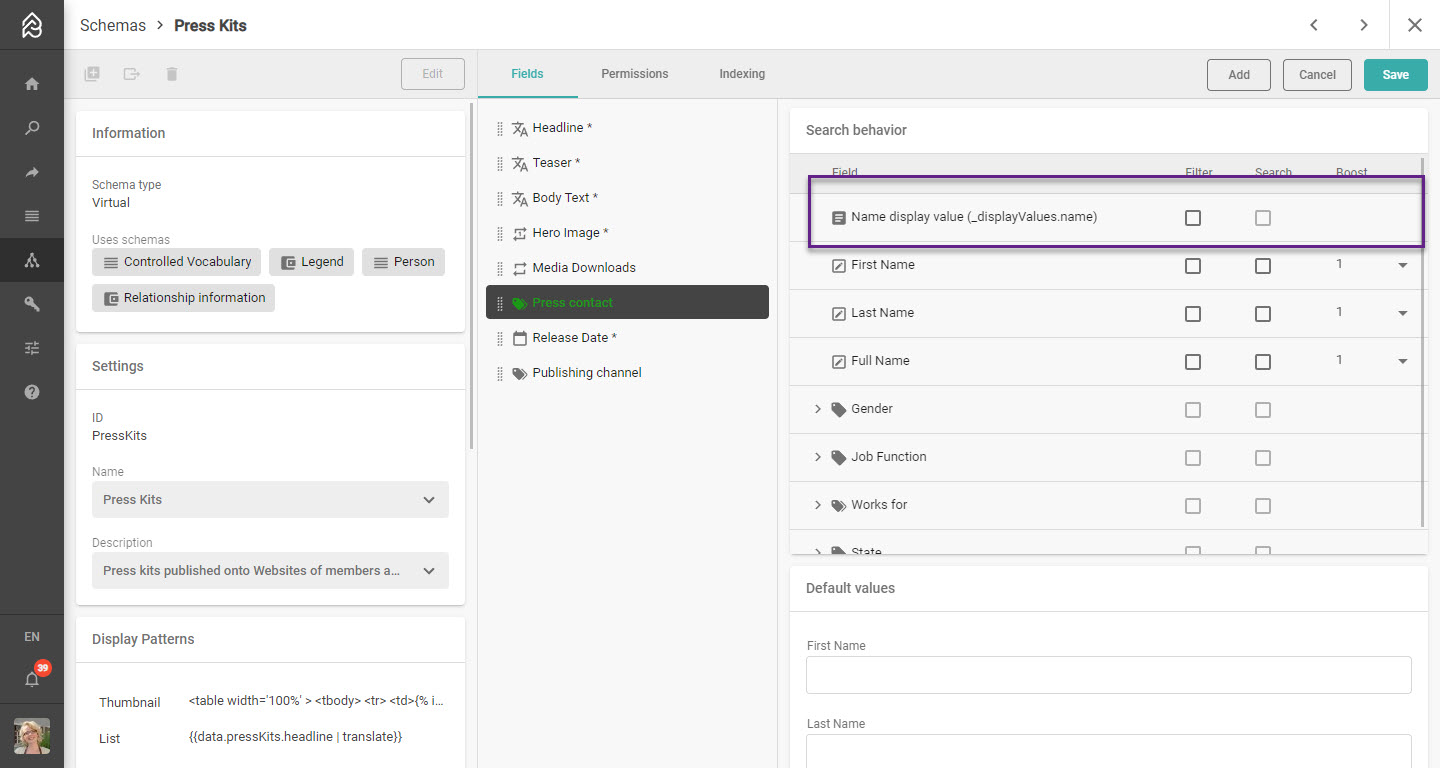Toggle Filter checkbox for Last Name
This screenshot has height=768, width=1440.
tap(1193, 314)
